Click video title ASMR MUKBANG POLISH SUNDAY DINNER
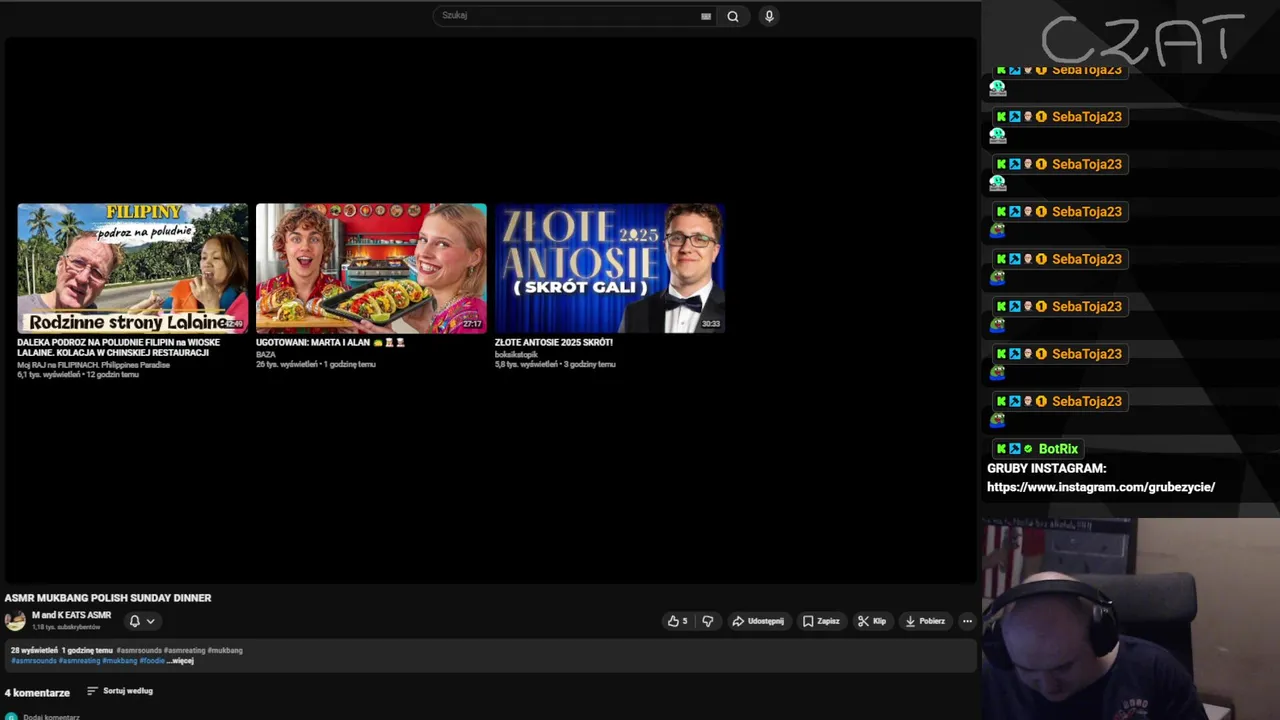The width and height of the screenshot is (1280, 720). click(x=108, y=598)
